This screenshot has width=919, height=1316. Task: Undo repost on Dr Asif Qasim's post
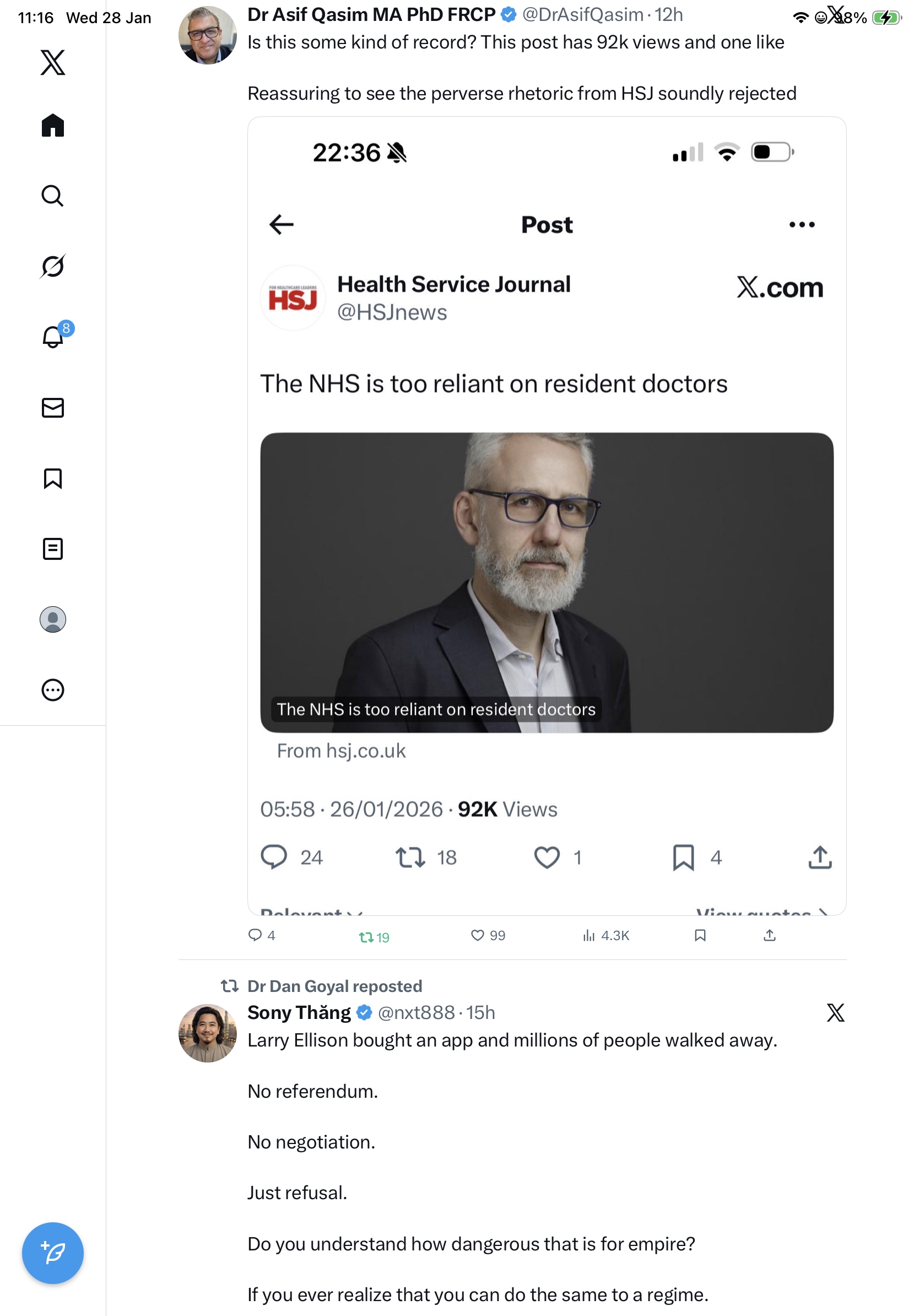pos(365,937)
